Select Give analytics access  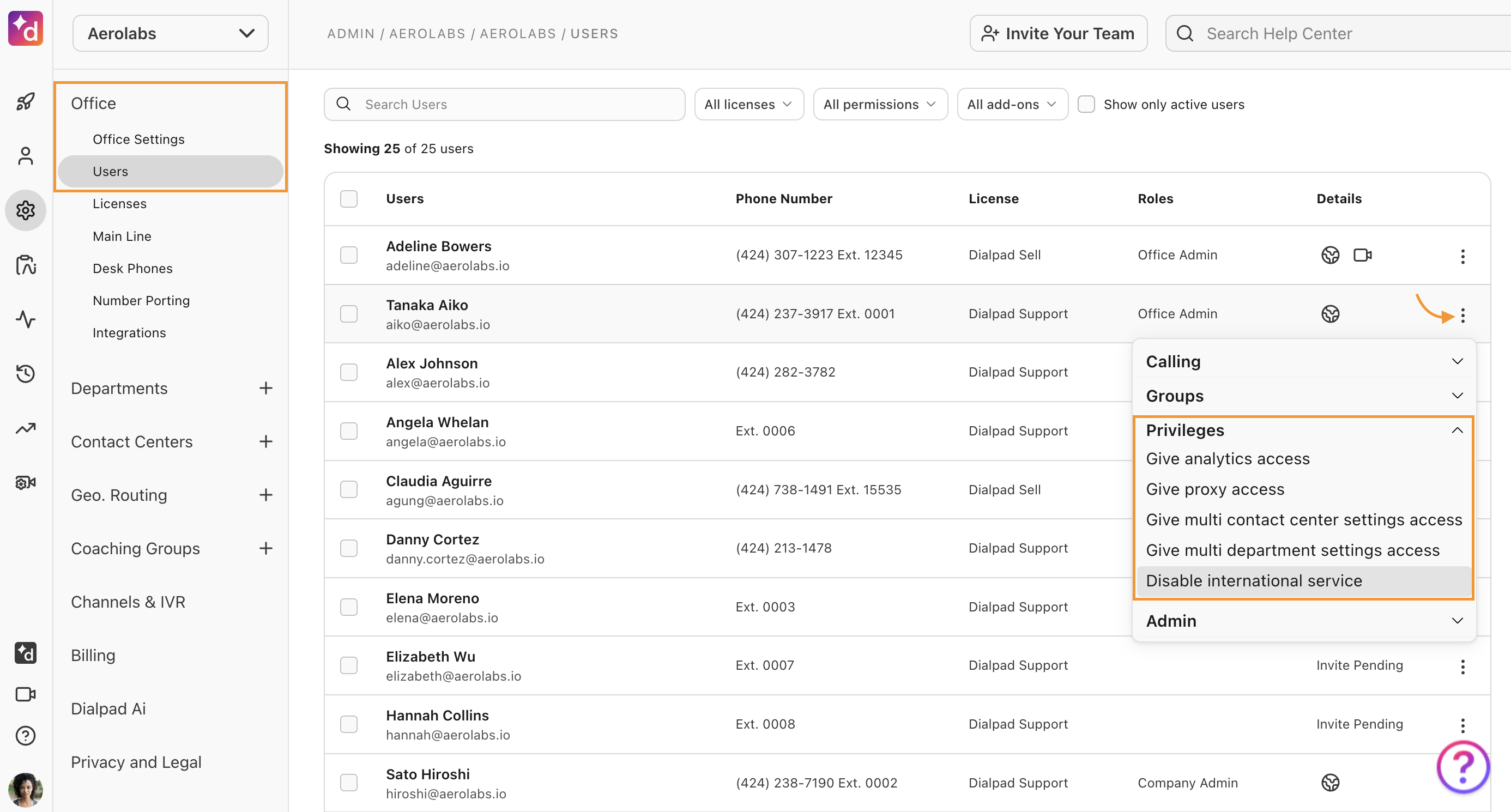click(1227, 458)
